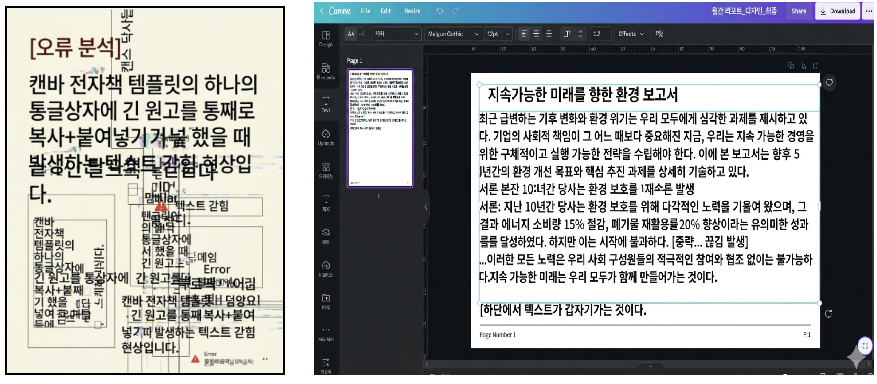Select the Page 1 thumbnail
The height and width of the screenshot is (384, 877).
coord(380,128)
